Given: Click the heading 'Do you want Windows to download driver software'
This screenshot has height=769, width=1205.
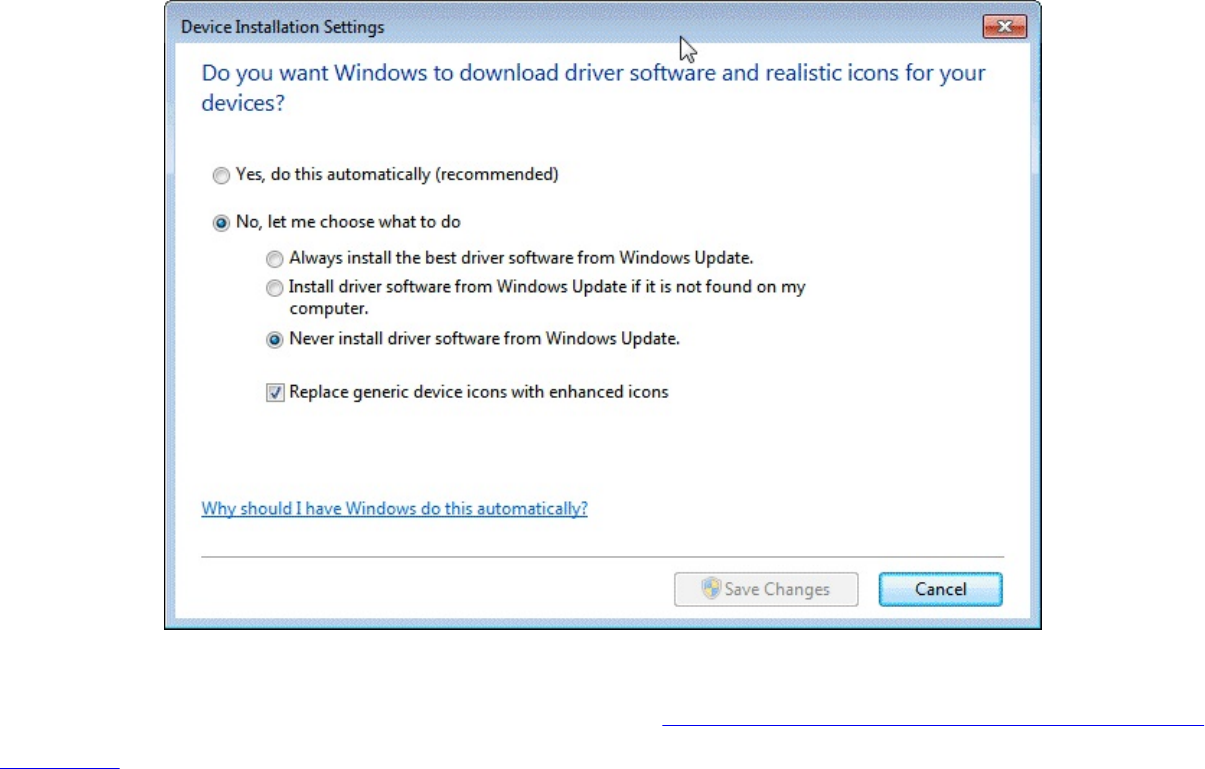Looking at the screenshot, I should [594, 87].
